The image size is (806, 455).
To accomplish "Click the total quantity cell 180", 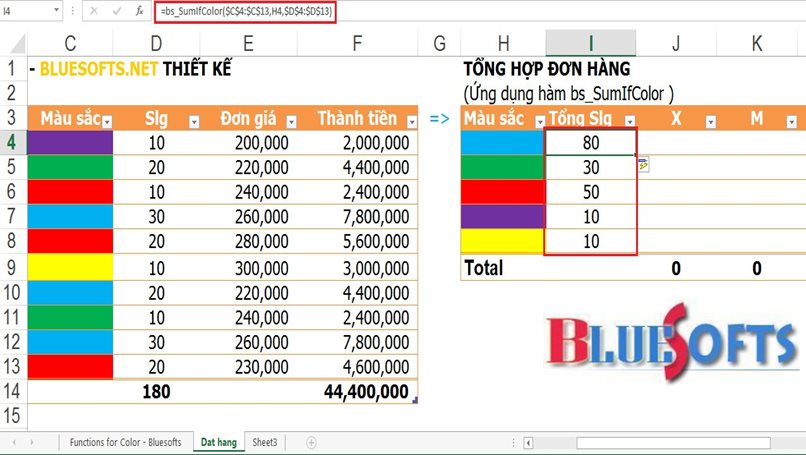I will tap(156, 392).
